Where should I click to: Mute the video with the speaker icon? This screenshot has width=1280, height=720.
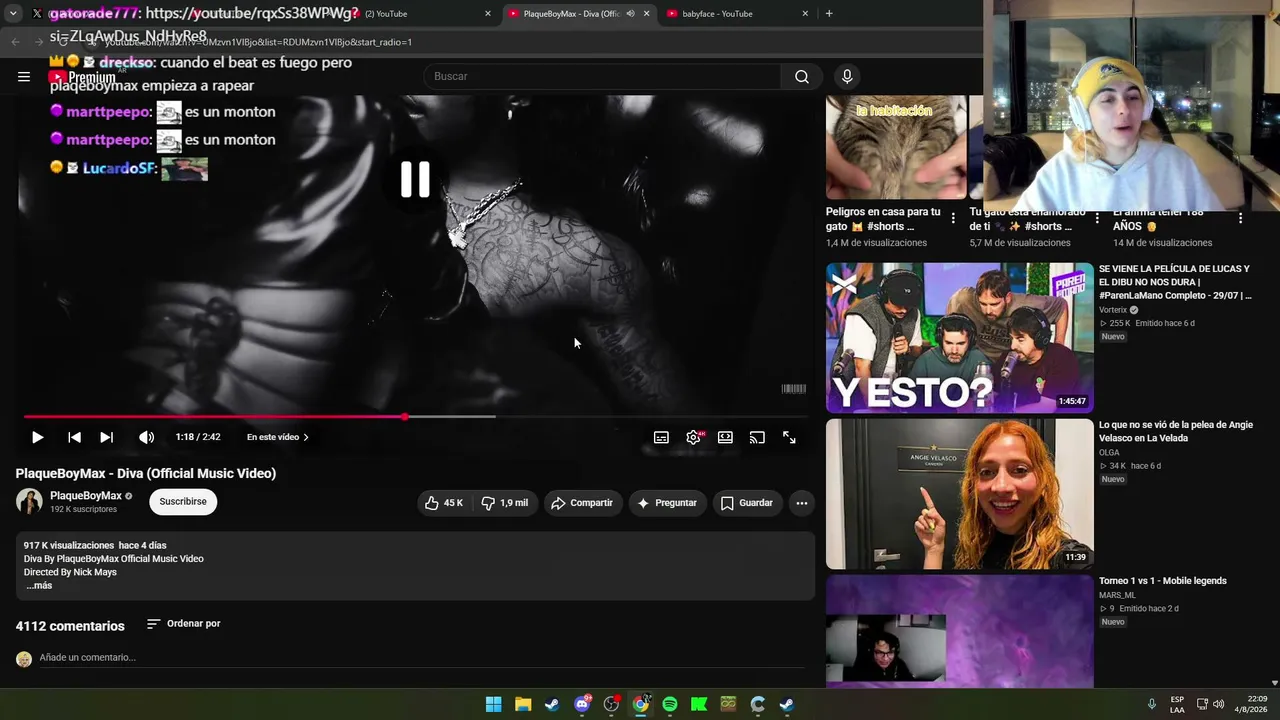coord(146,437)
